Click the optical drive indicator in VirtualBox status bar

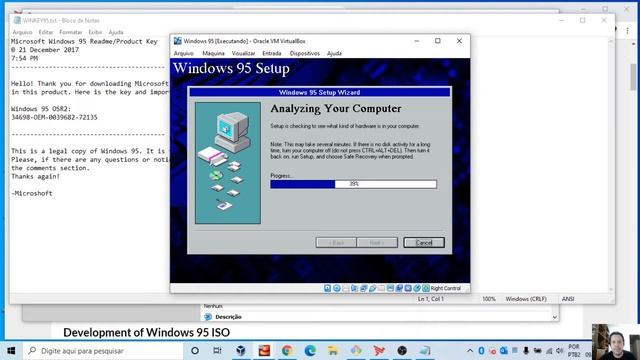(x=337, y=288)
